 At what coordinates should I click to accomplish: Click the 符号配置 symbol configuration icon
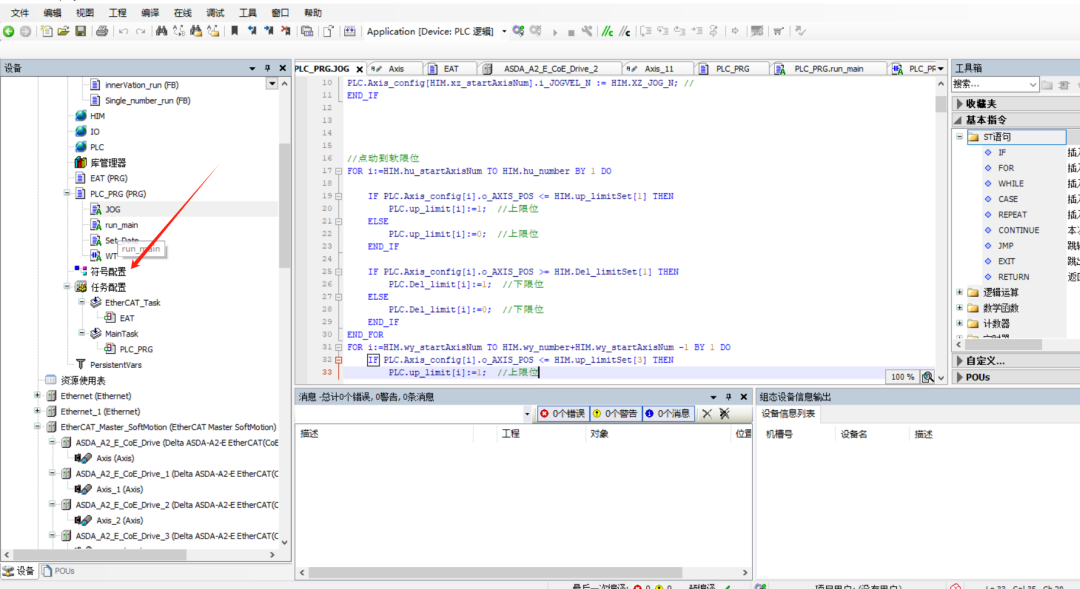pos(81,271)
